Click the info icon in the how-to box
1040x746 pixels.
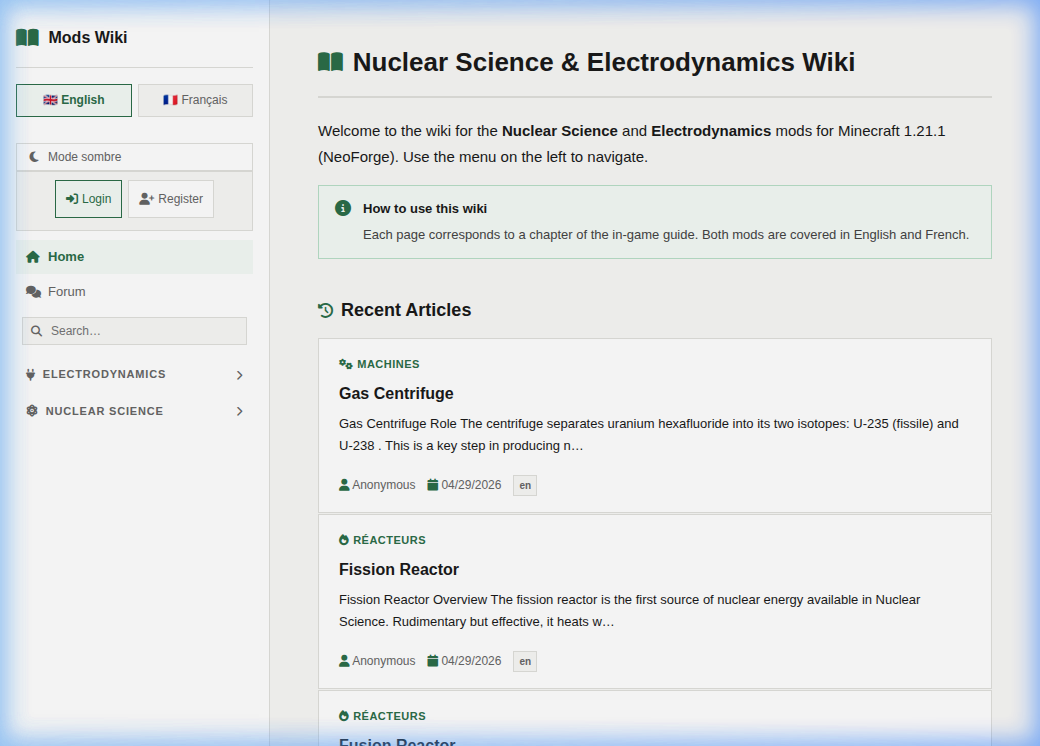pos(343,208)
